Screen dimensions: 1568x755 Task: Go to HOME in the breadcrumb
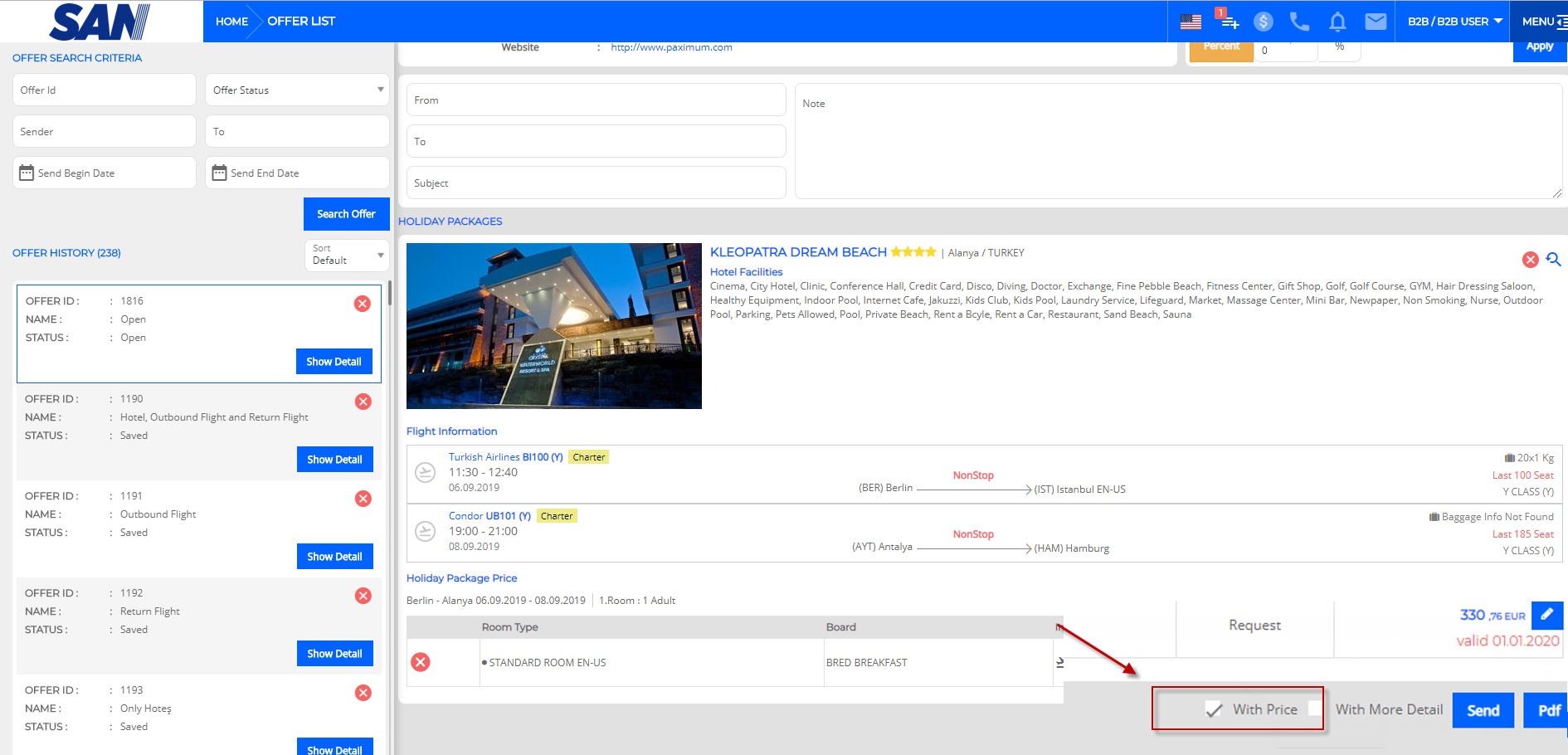click(231, 22)
